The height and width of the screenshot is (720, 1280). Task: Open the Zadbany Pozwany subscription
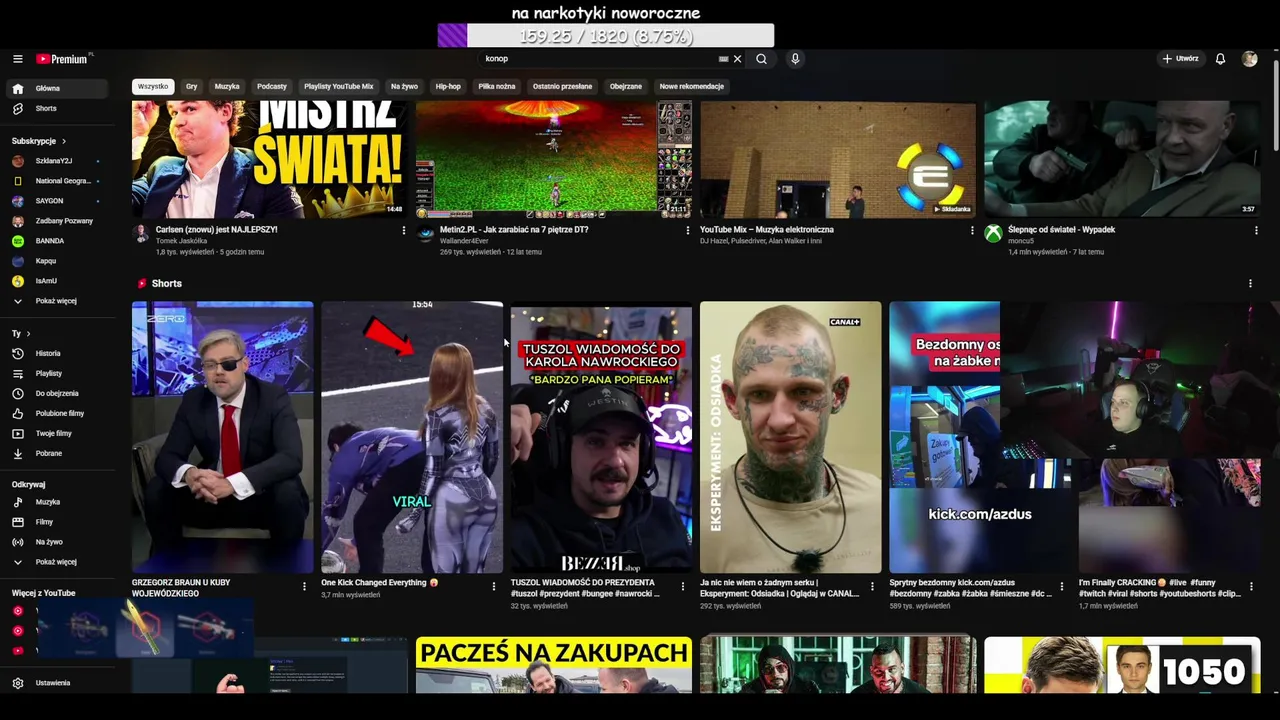coord(57,221)
